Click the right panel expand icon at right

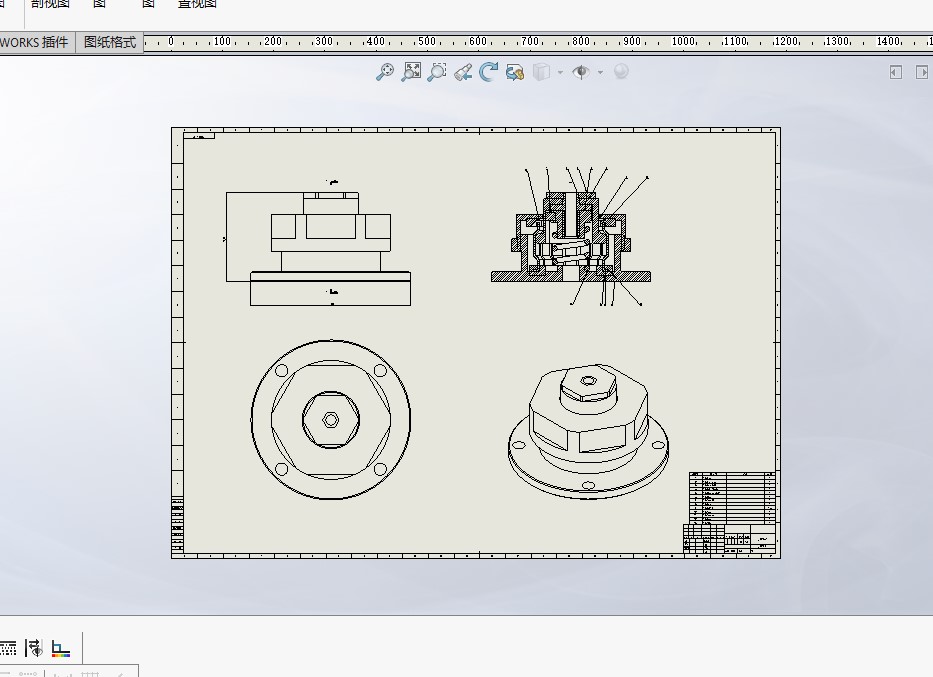(x=922, y=72)
